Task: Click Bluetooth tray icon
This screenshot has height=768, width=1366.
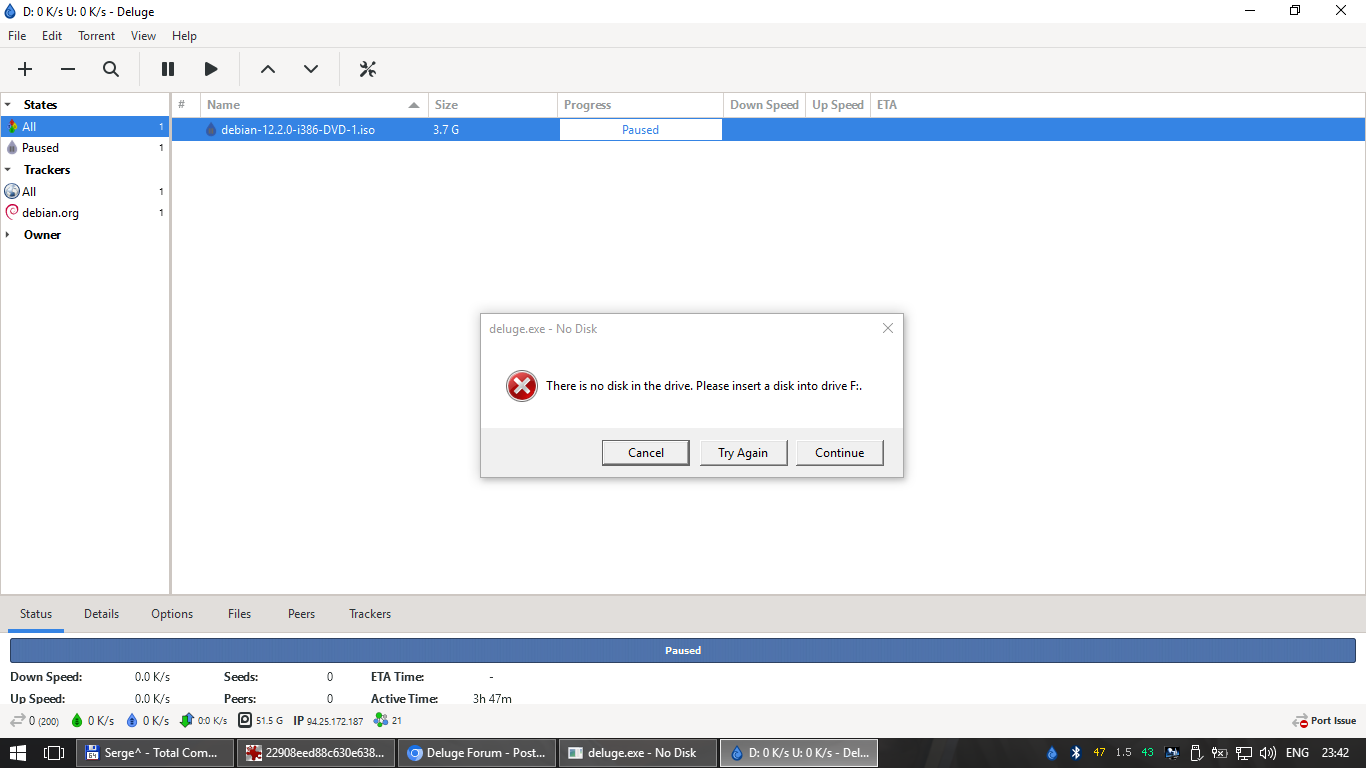Action: pos(1076,753)
